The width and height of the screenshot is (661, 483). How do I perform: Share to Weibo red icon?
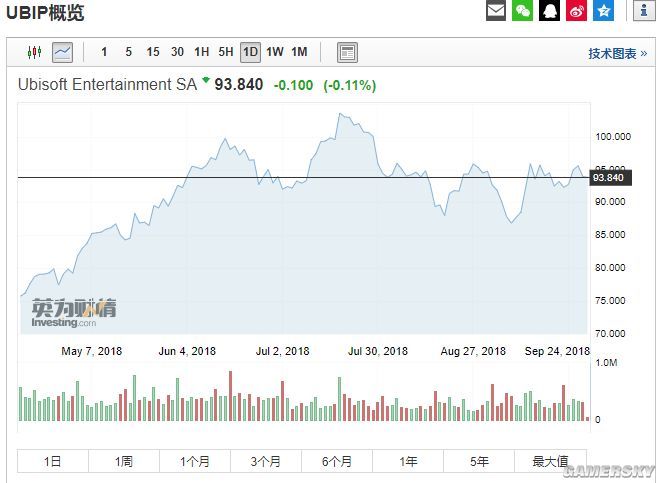576,10
